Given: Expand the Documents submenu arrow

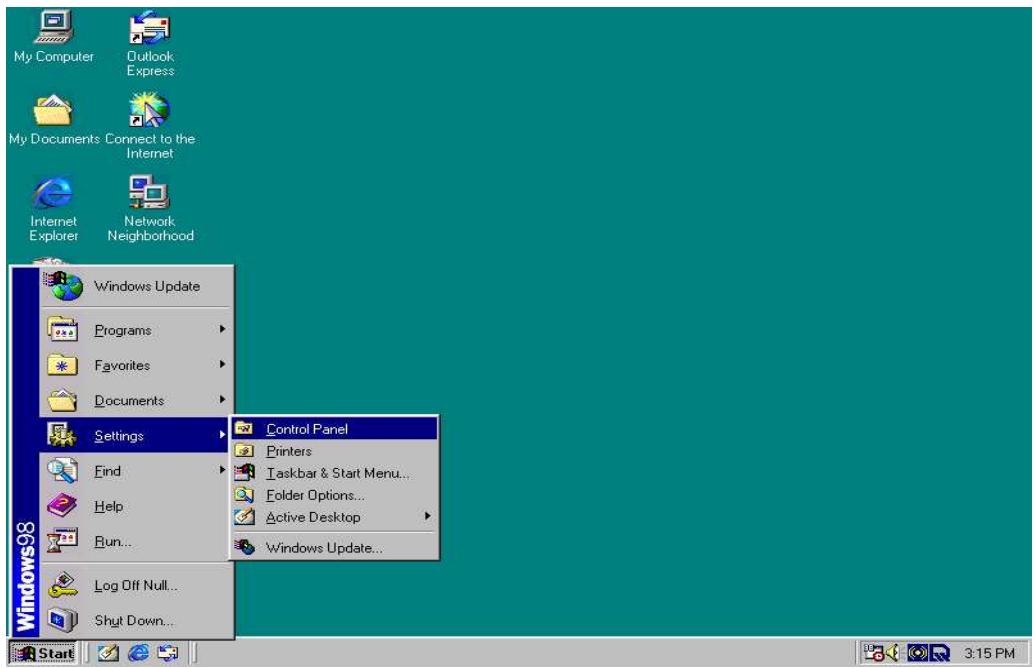Looking at the screenshot, I should (222, 400).
